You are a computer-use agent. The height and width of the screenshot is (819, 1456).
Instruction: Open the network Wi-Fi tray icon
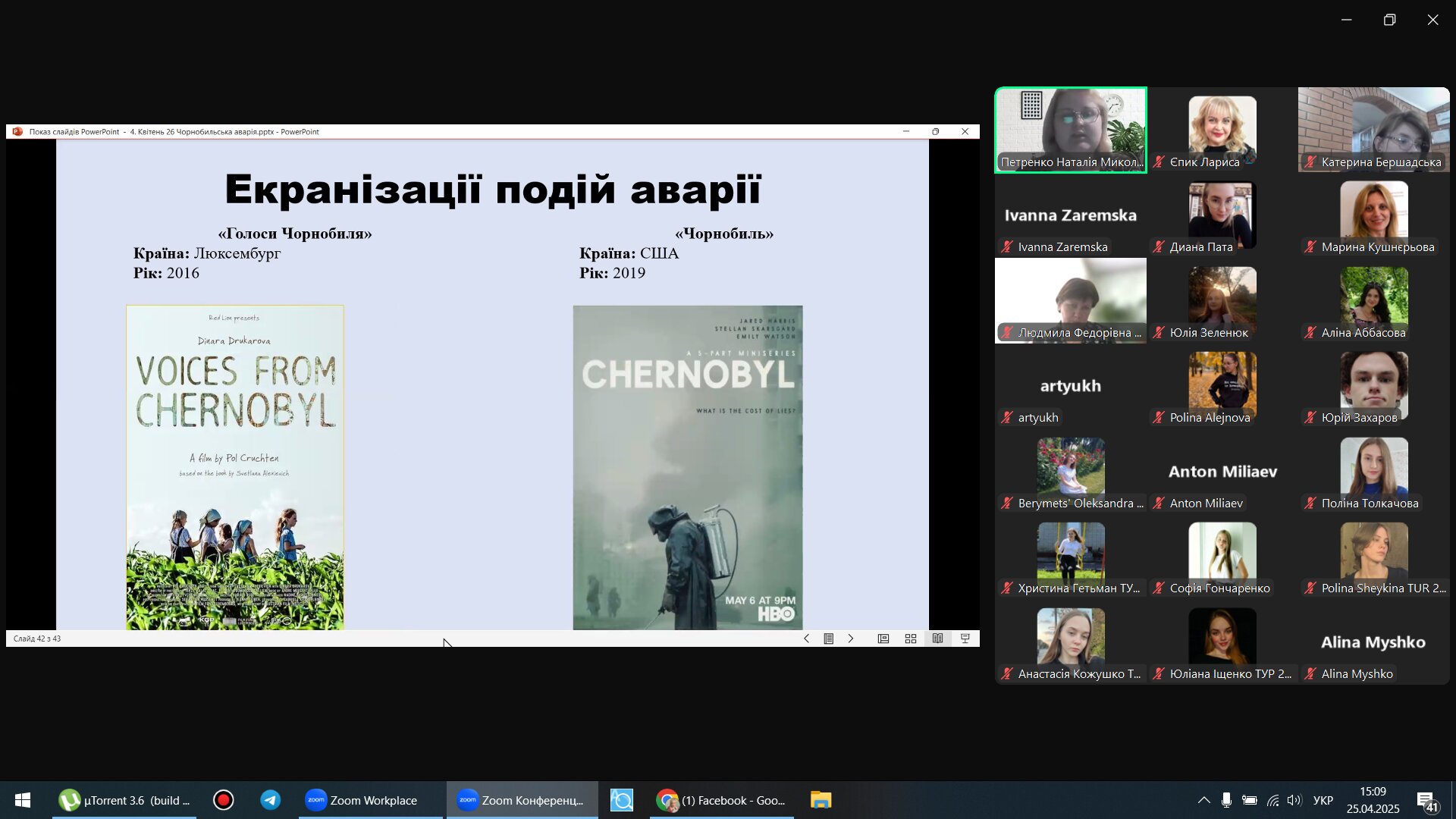coord(1272,800)
